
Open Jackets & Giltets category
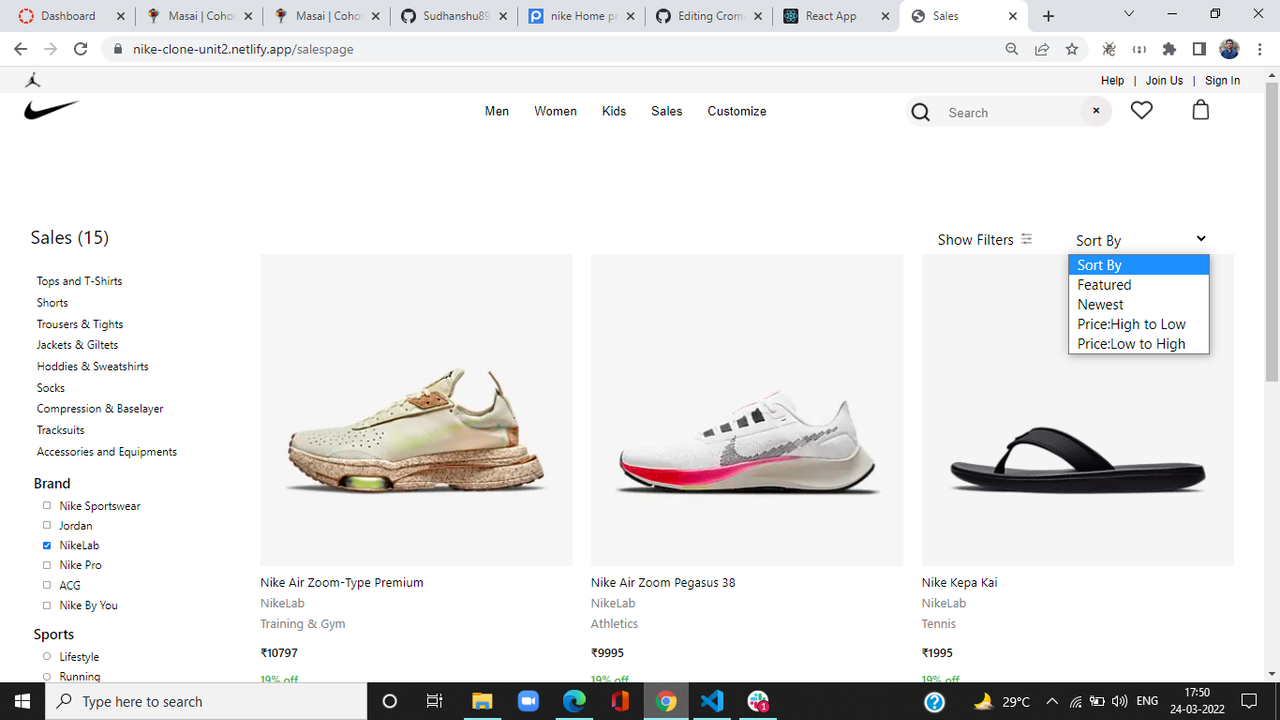[x=78, y=345]
